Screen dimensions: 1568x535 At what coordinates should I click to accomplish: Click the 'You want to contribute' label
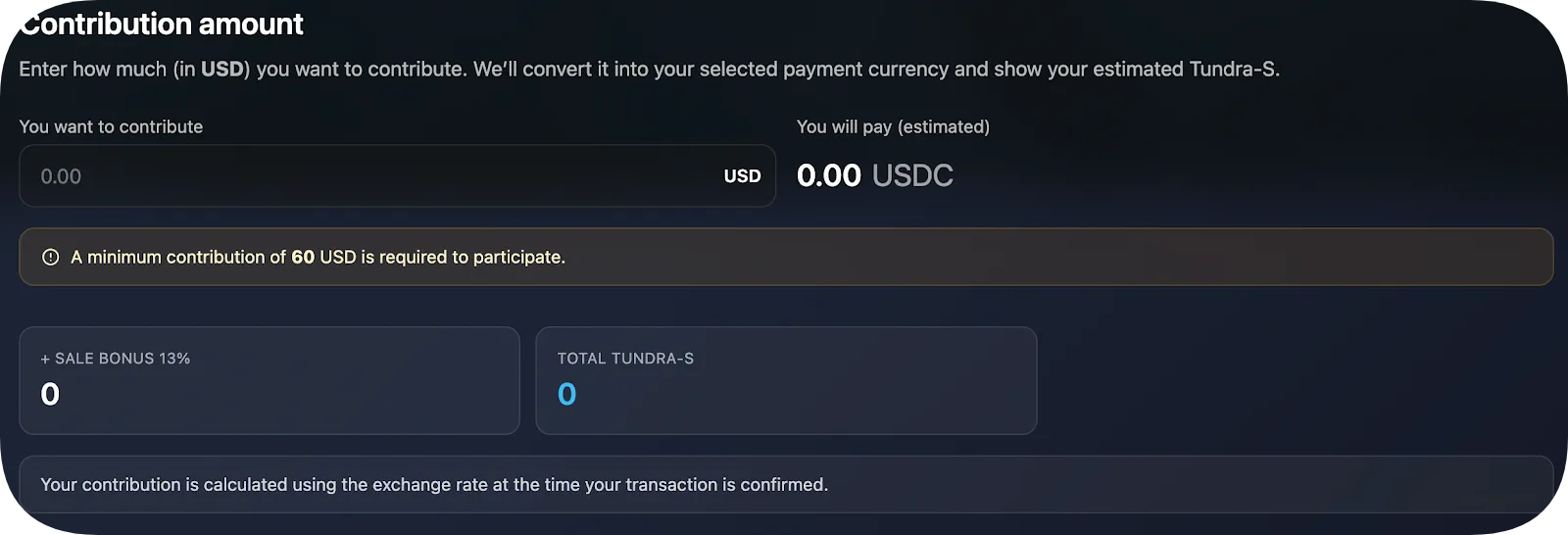(111, 126)
